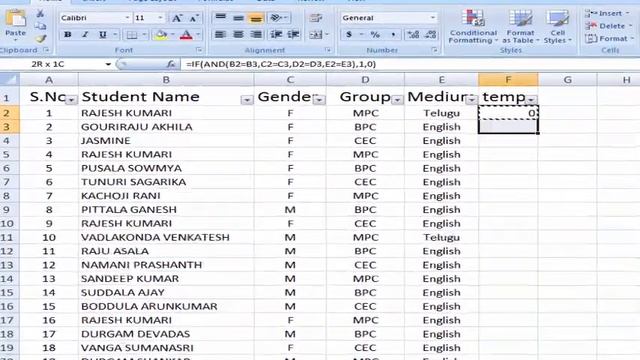Decrease font size with Shrink Font

pyautogui.click(x=194, y=18)
